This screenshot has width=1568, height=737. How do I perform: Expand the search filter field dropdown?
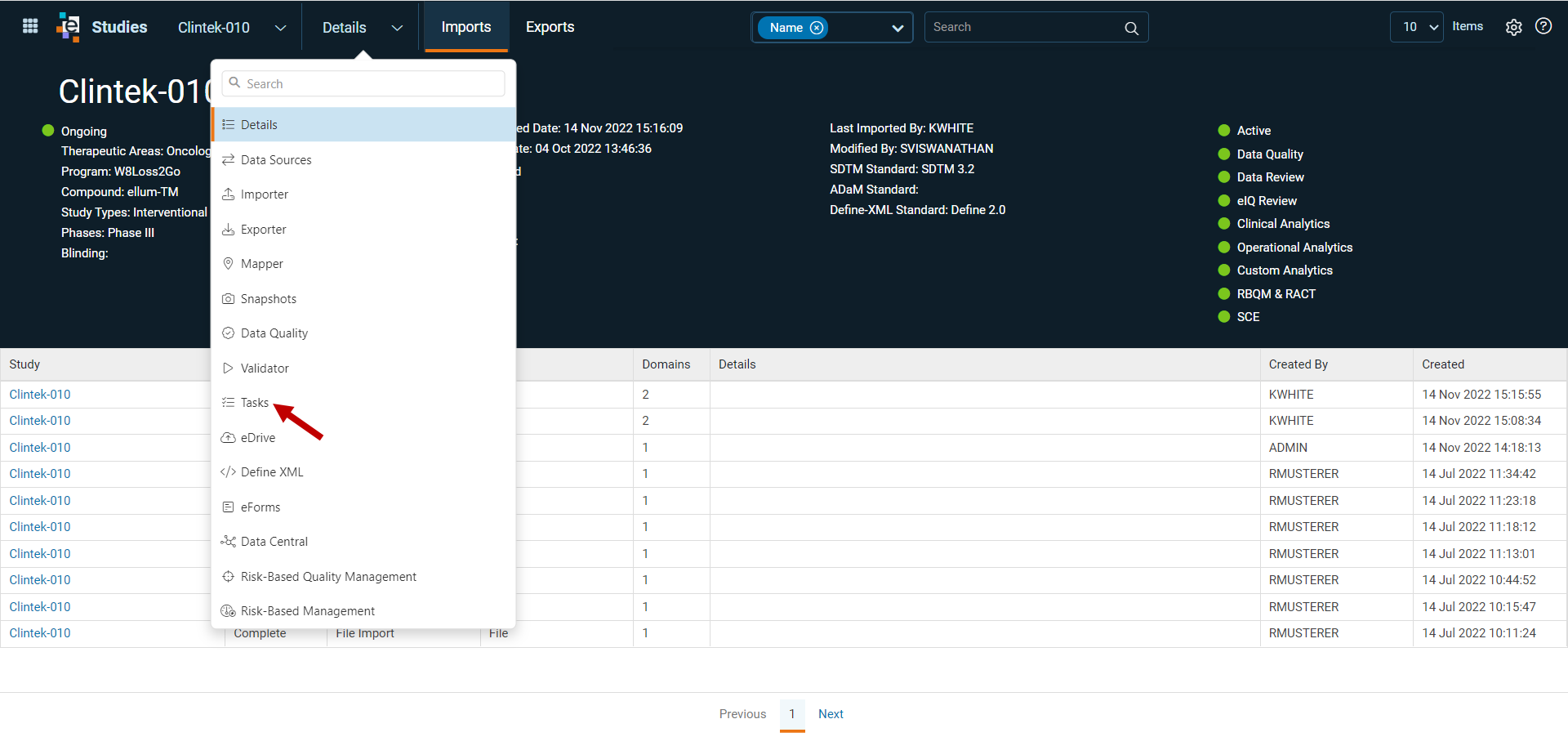898,28
